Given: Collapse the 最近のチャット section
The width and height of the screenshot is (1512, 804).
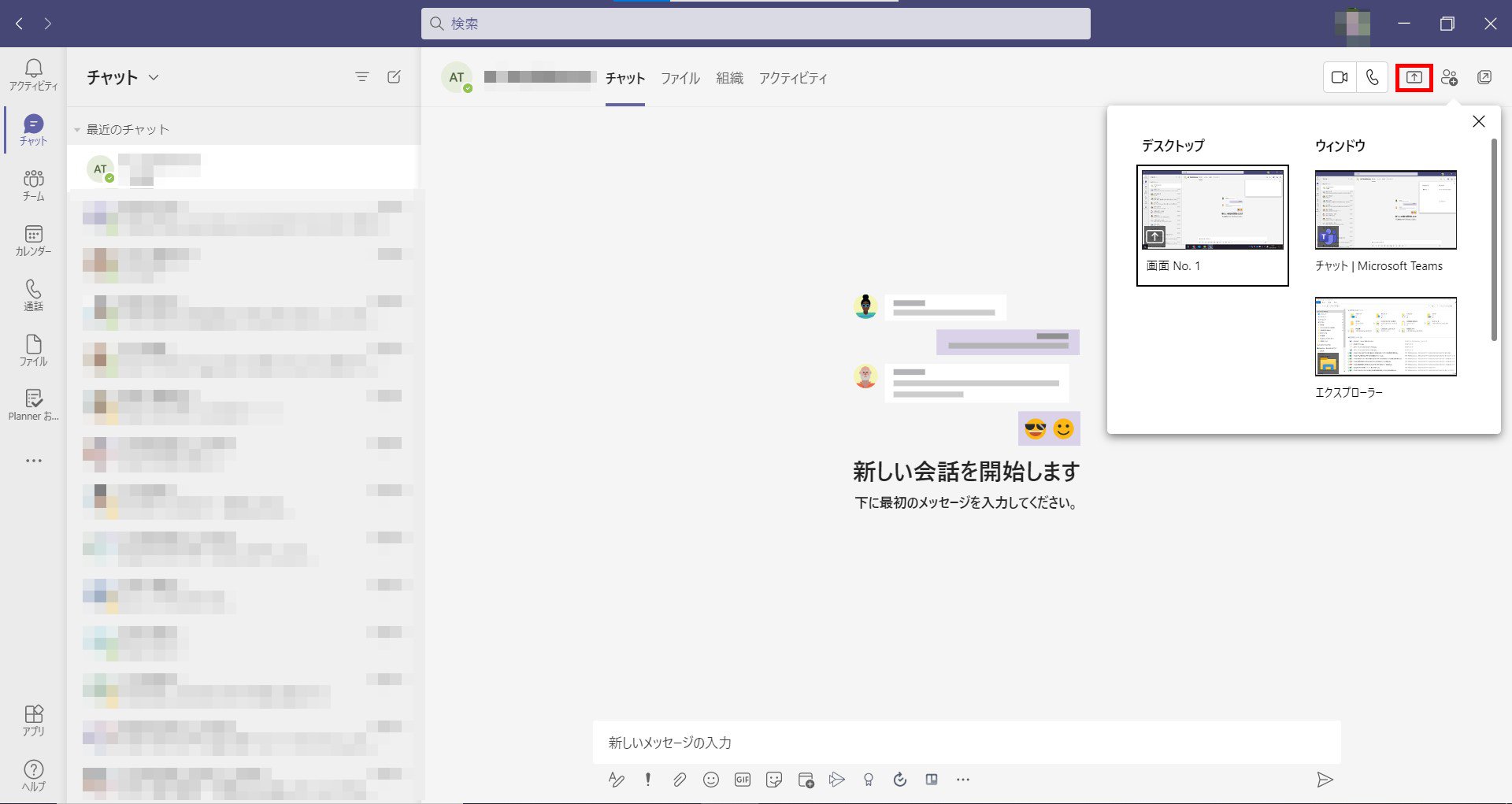Looking at the screenshot, I should [77, 130].
